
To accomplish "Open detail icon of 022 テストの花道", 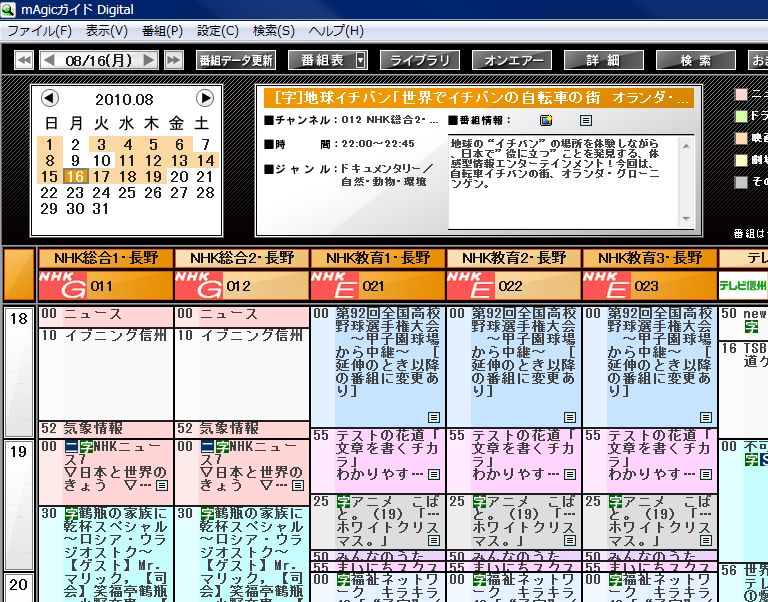I will coord(570,474).
